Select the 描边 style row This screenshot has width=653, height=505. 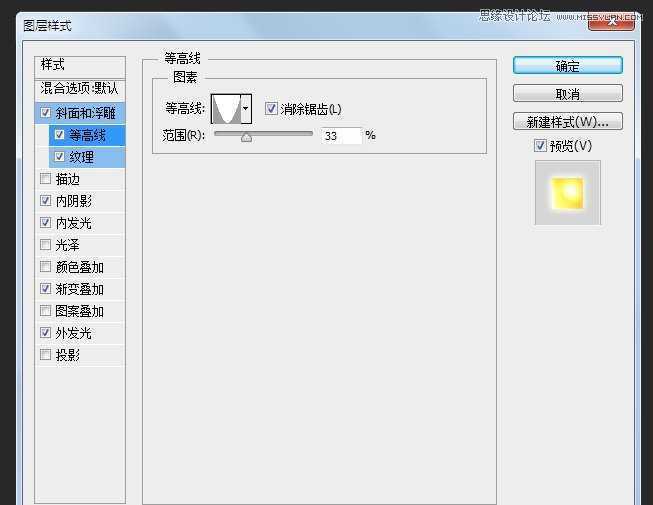coord(80,179)
